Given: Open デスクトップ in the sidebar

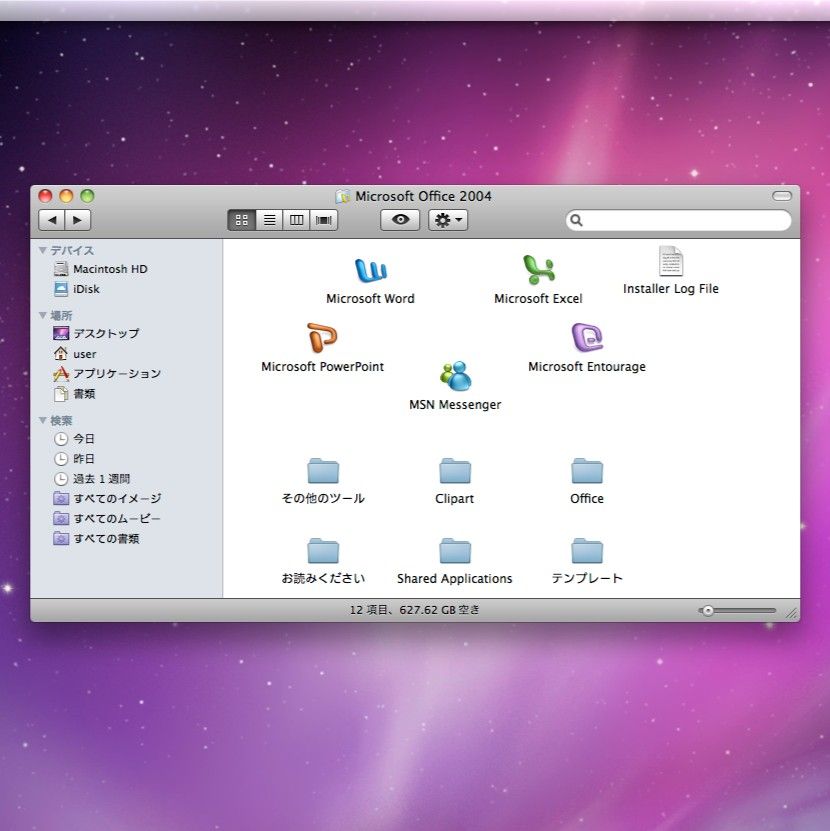Looking at the screenshot, I should point(96,333).
